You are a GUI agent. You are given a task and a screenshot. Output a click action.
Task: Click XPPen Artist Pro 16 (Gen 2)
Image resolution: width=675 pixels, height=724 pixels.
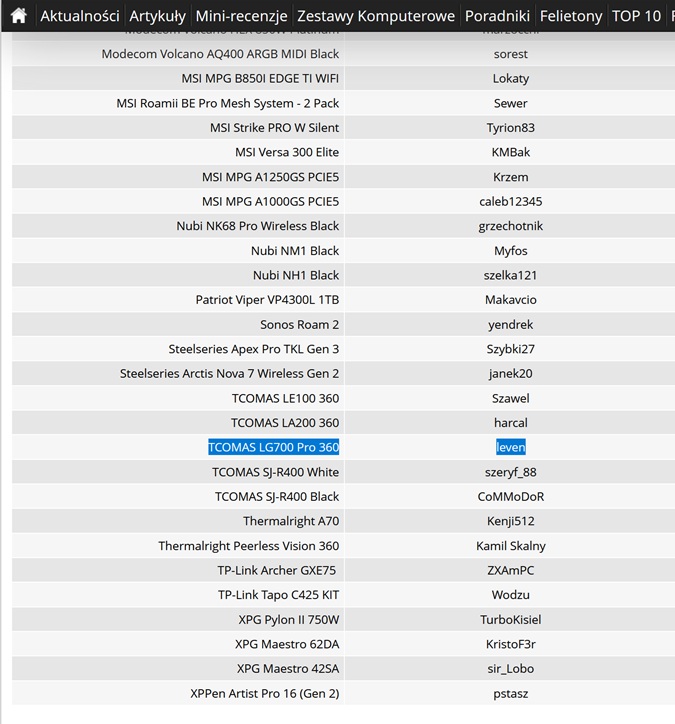[x=265, y=694]
